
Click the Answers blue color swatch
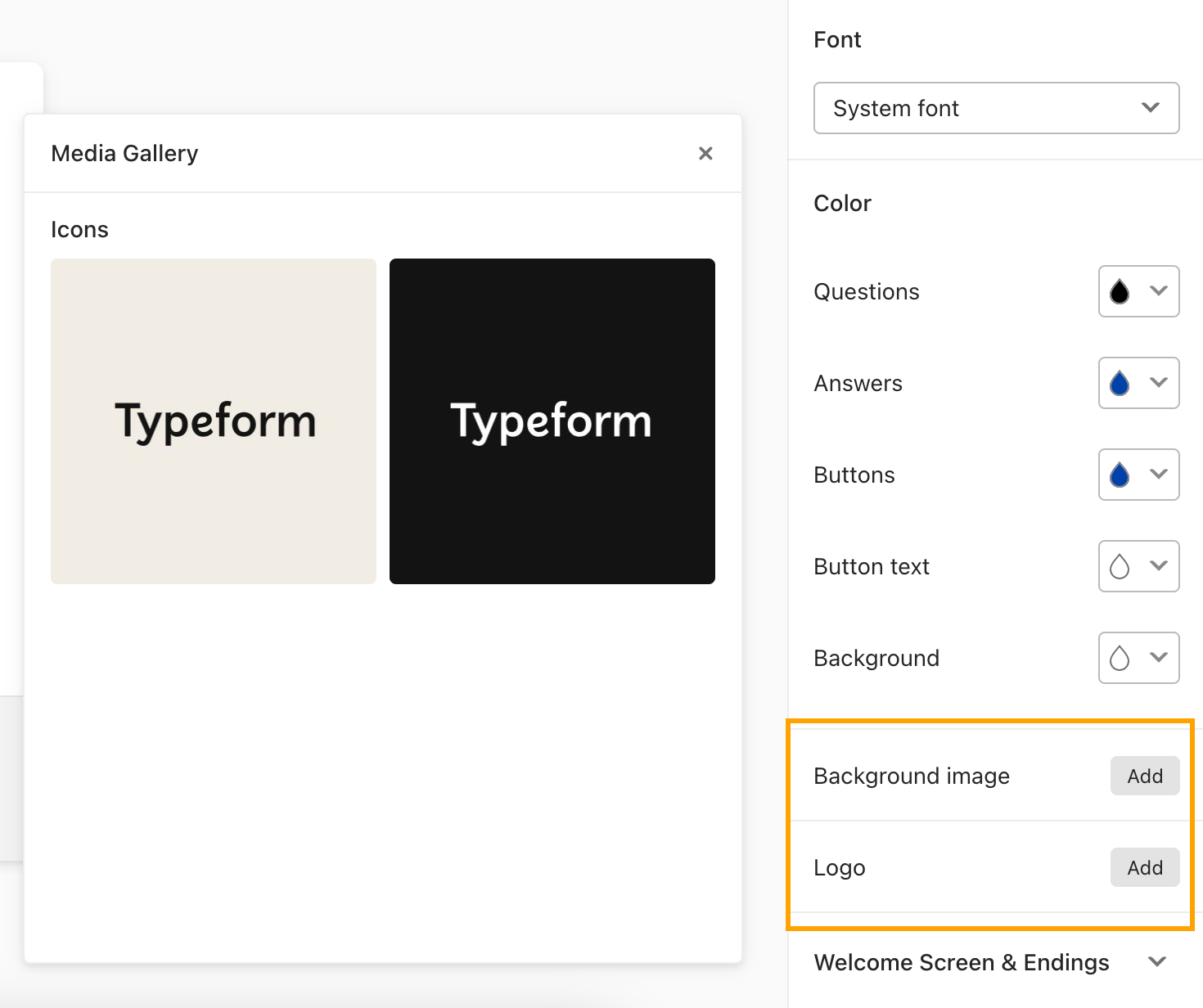(1120, 383)
